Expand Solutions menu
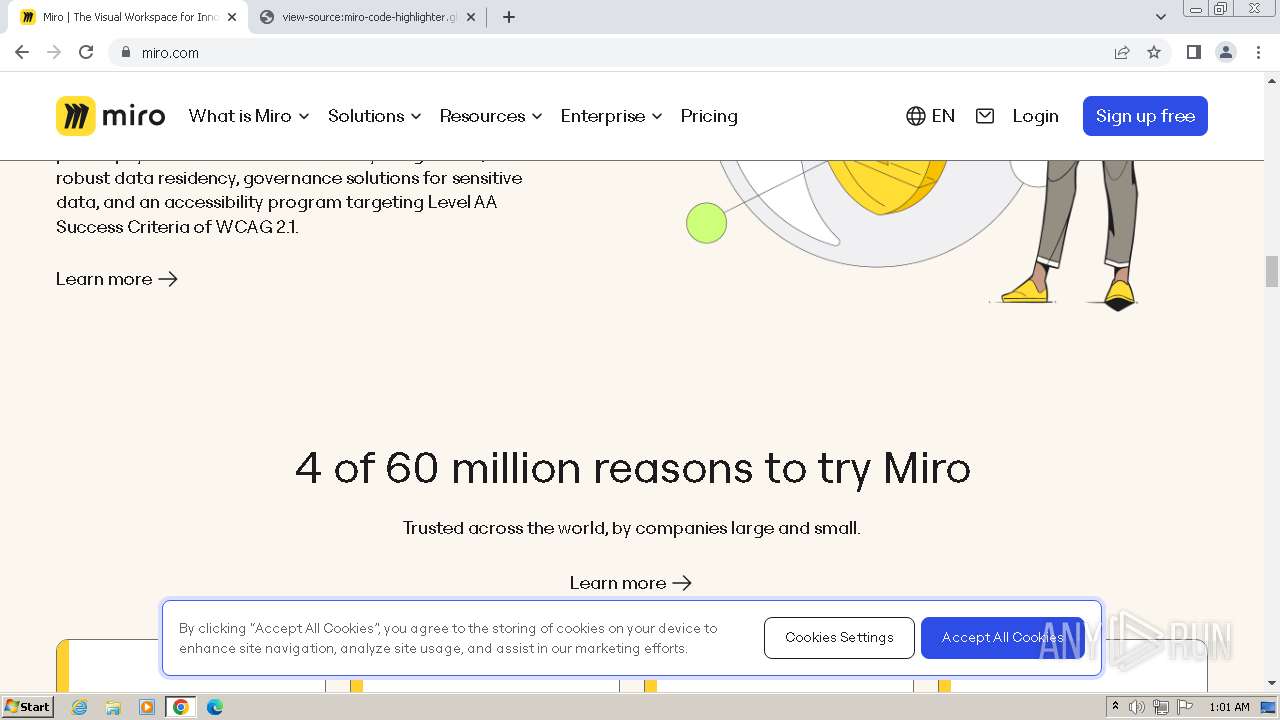 [x=375, y=116]
